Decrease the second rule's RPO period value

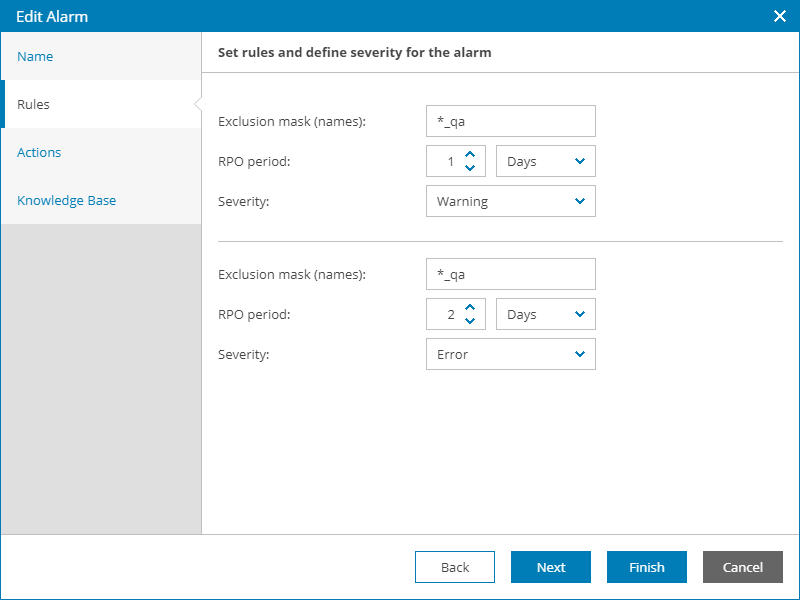click(x=470, y=321)
